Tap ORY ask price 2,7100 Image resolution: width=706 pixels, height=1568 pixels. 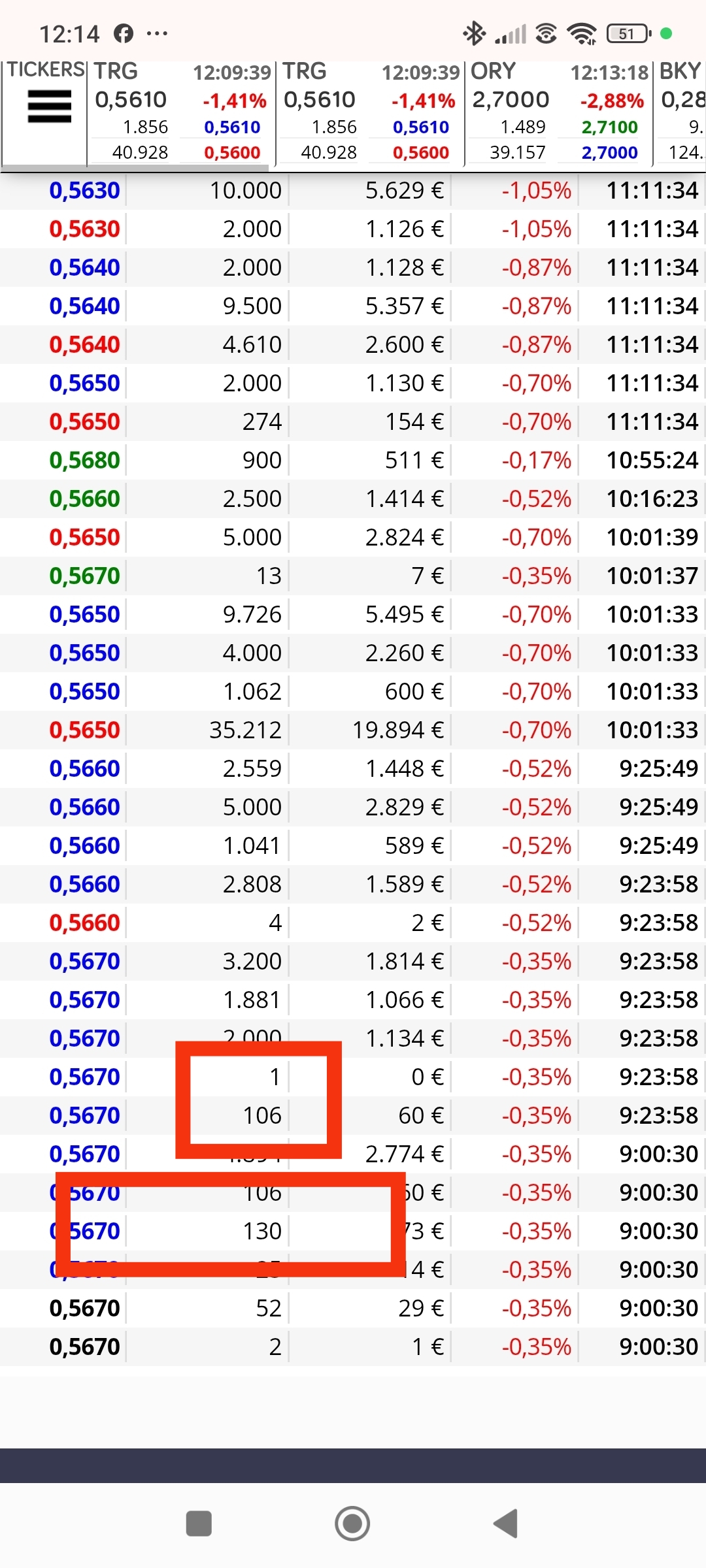coord(609,127)
